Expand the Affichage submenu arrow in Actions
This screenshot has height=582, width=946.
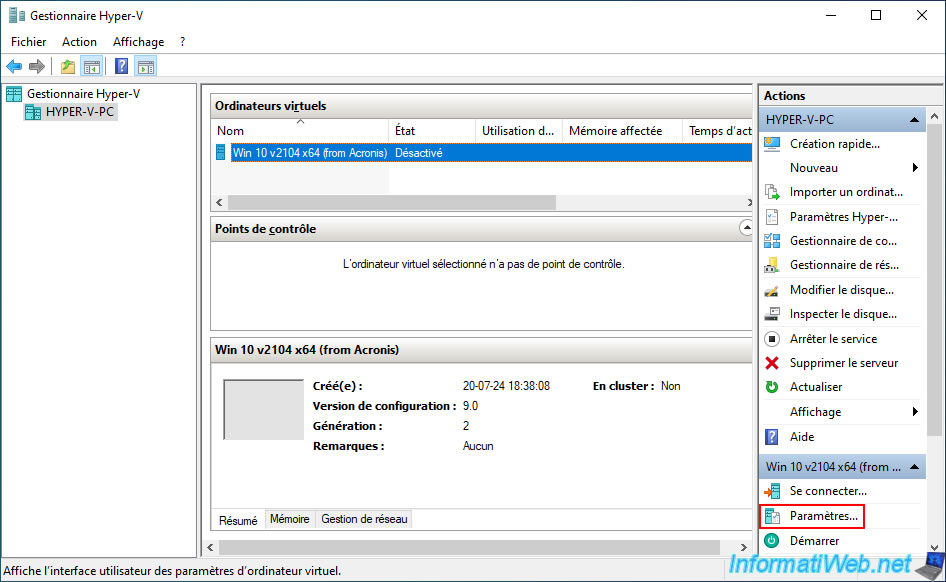pyautogui.click(x=915, y=412)
